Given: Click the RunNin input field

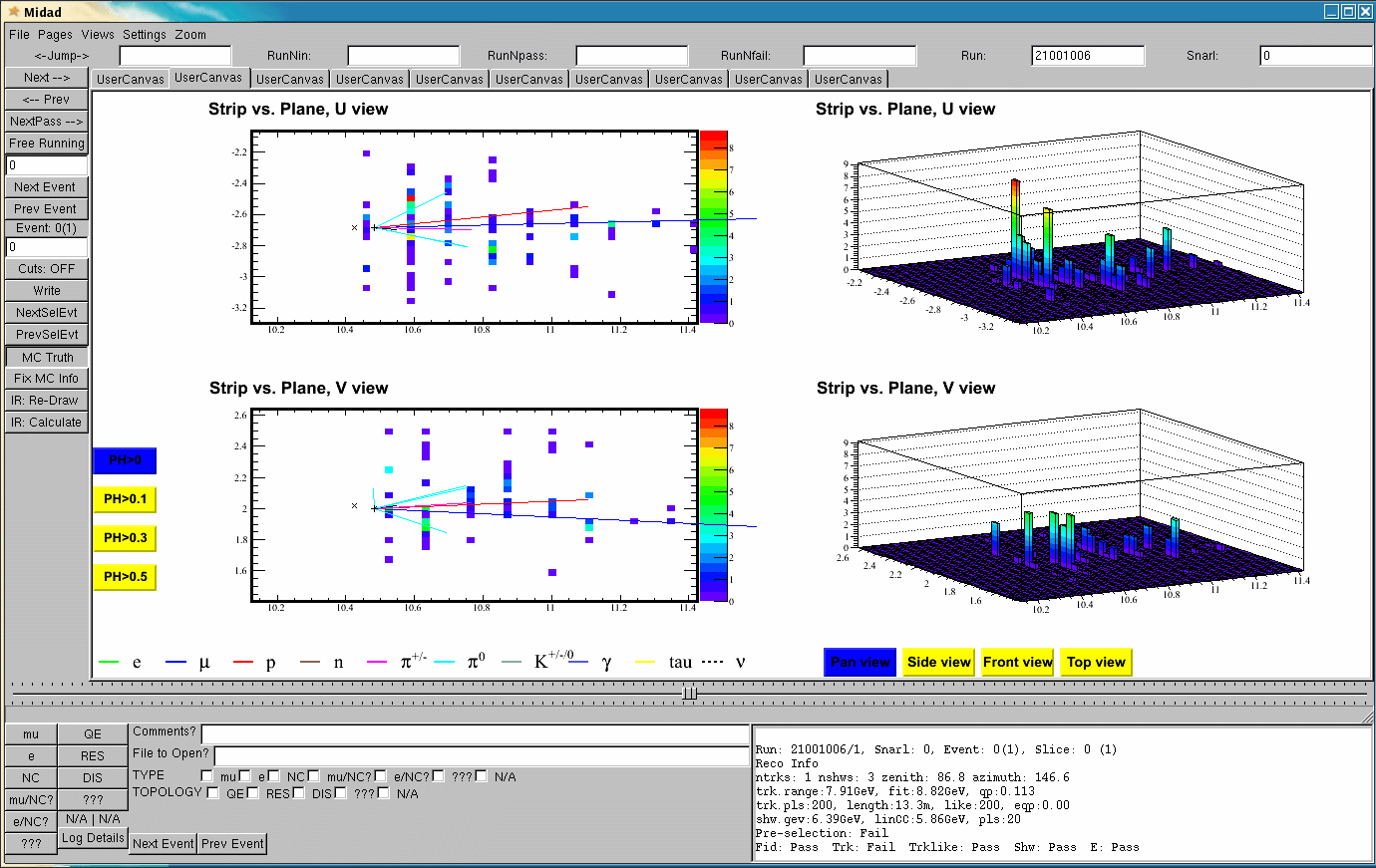Looking at the screenshot, I should point(404,56).
